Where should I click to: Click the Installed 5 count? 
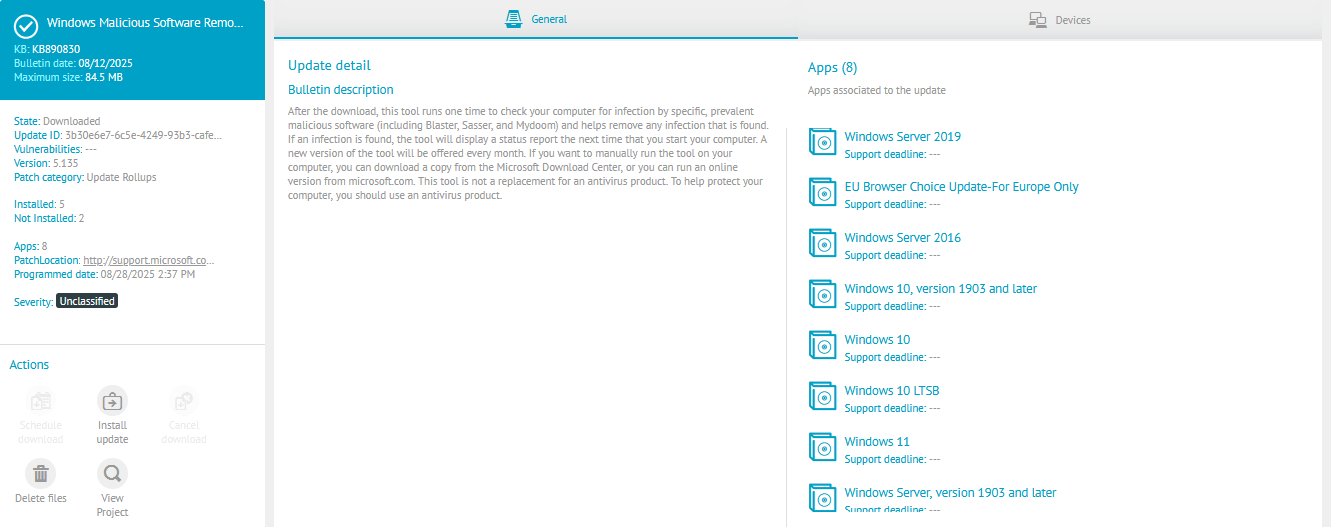39,204
